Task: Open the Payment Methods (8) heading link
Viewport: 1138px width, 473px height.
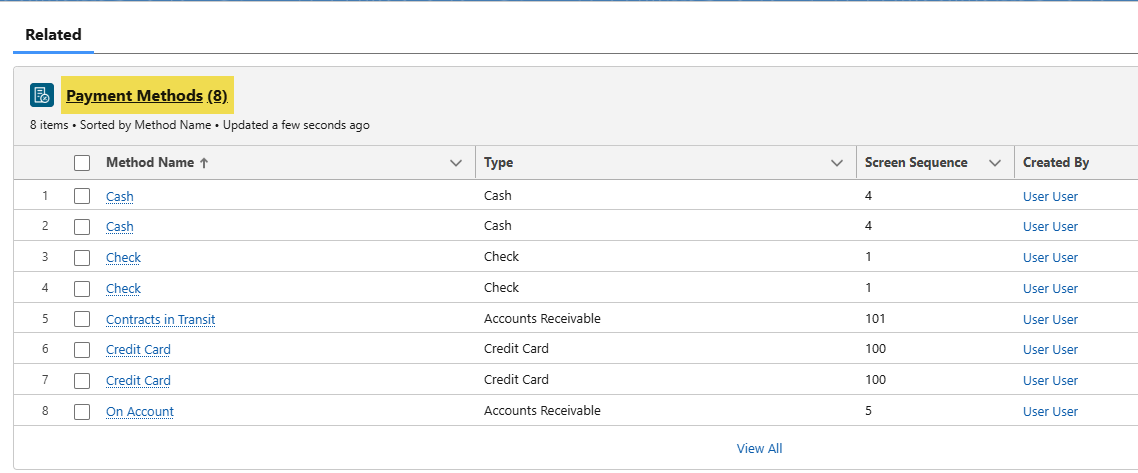Action: coord(147,95)
